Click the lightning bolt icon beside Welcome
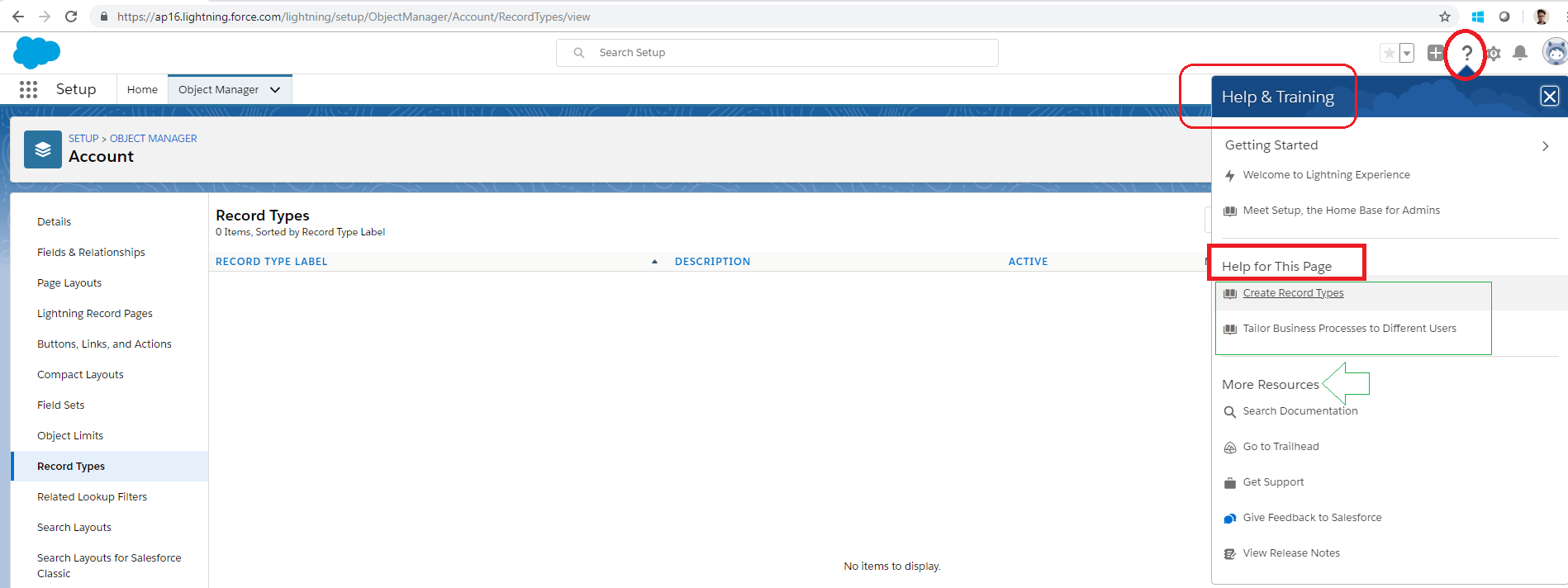Screen dimensions: 1568x588 click(x=1229, y=176)
